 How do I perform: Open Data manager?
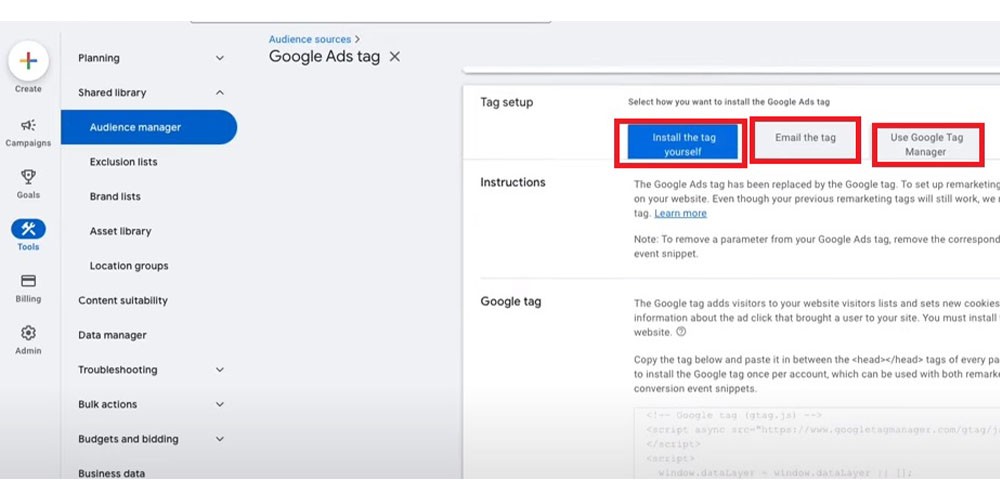[112, 335]
